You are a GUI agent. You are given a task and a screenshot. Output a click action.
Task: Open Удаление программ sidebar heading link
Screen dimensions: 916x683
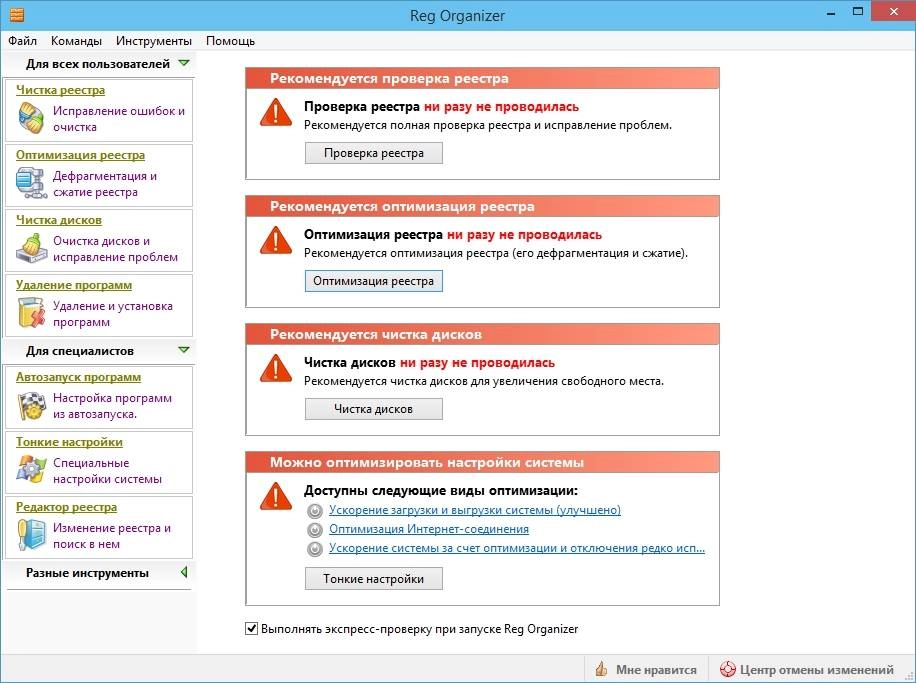point(74,285)
